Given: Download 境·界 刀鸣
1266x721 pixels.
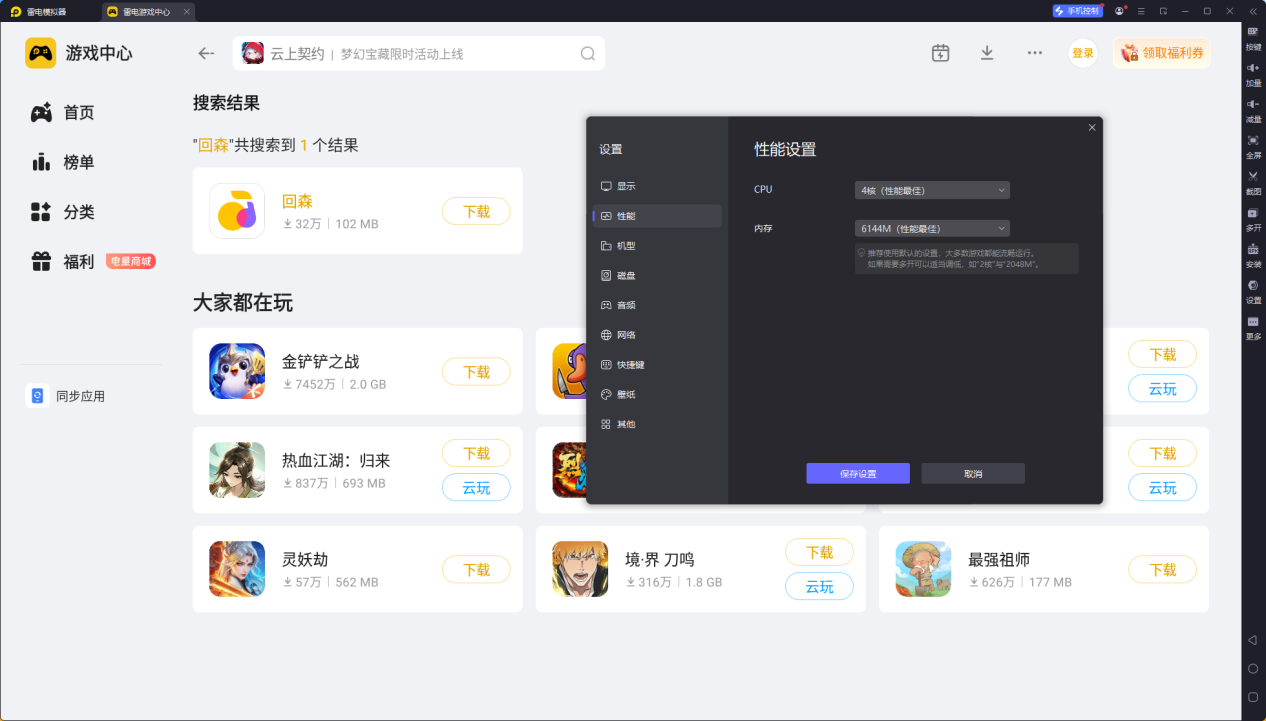Looking at the screenshot, I should click(x=819, y=552).
